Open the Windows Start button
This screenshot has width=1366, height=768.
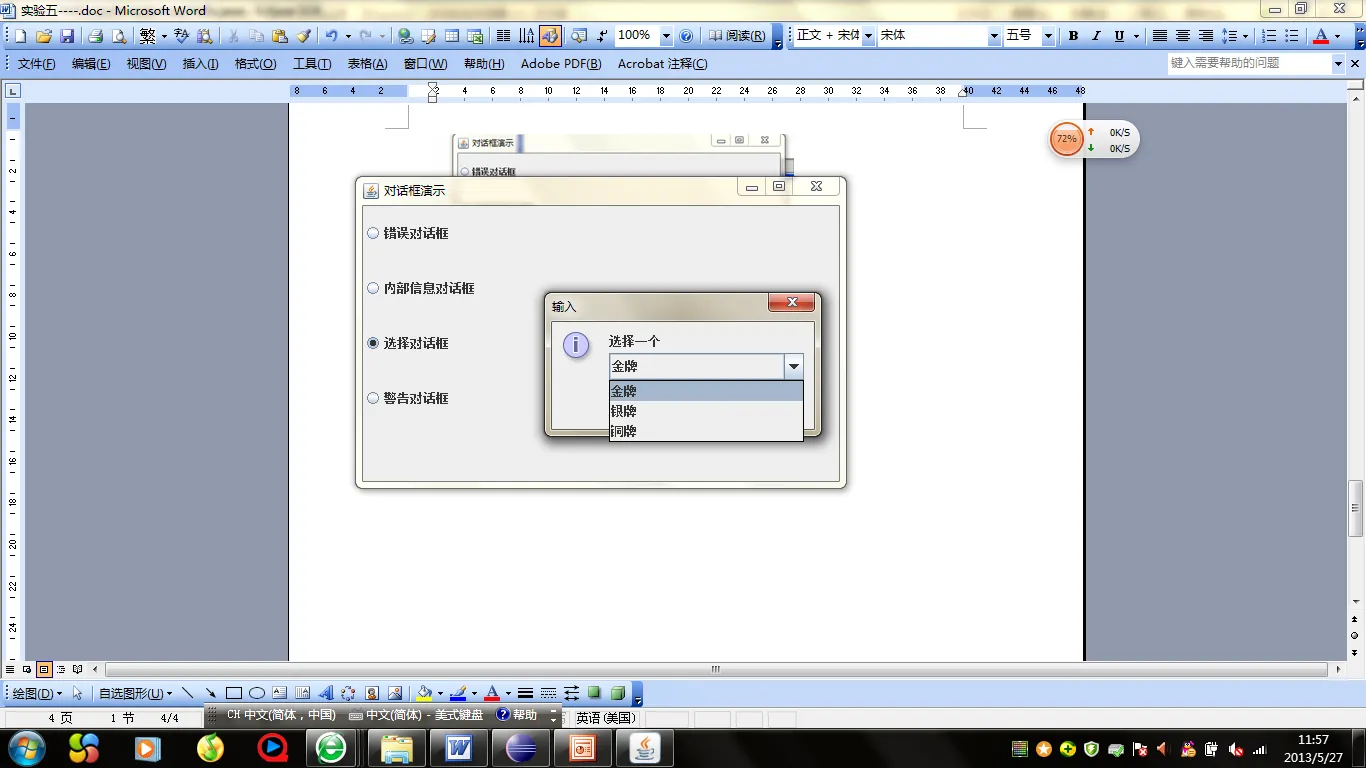25,748
